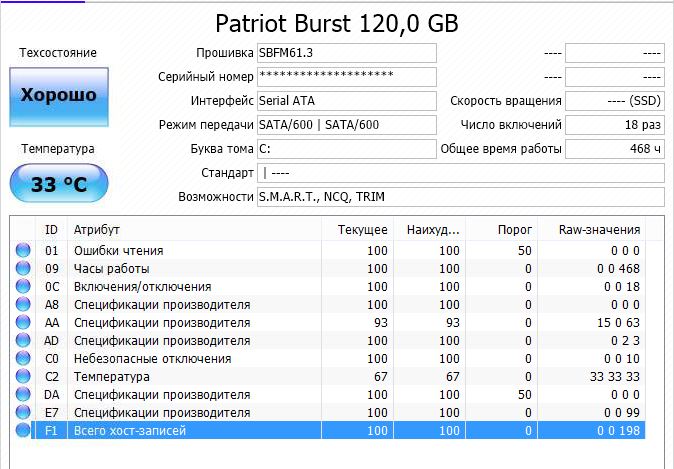
Task: Select the Температура attribute name in row C2
Action: pos(112,377)
